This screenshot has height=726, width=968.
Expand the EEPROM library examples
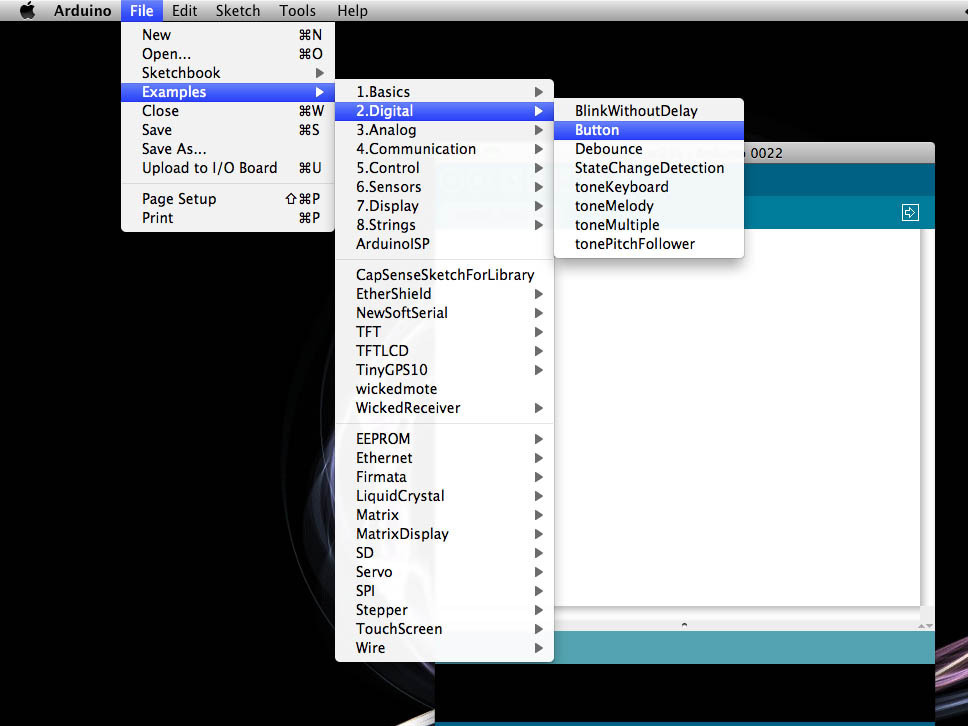pos(444,439)
